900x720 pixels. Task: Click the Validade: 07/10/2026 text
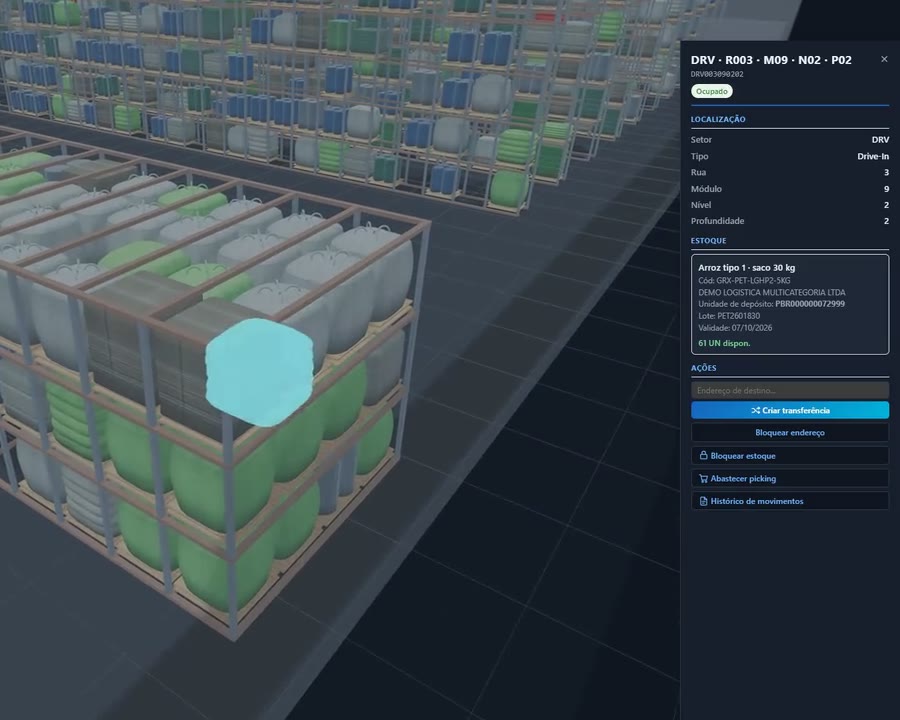point(735,328)
